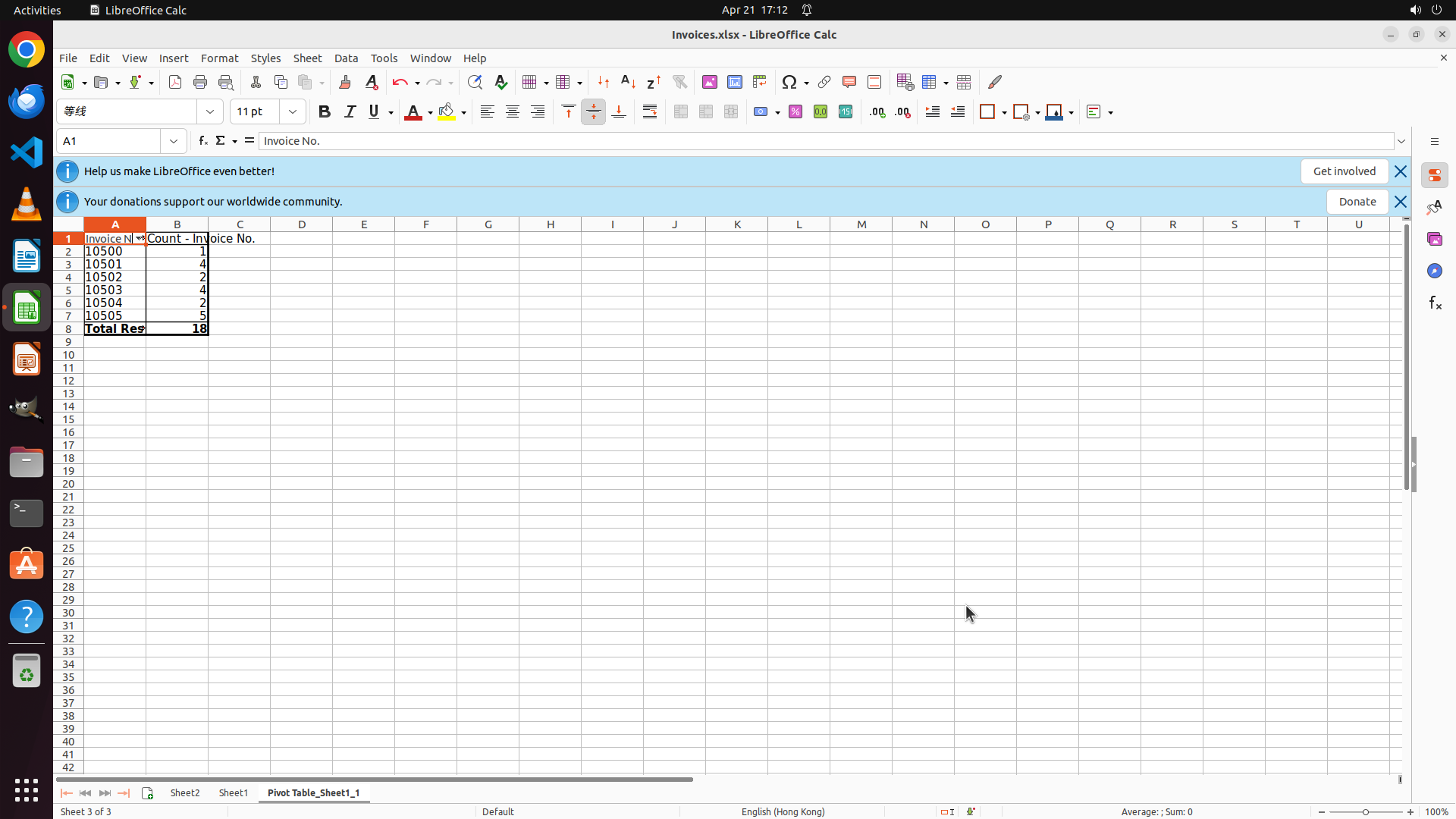Click the Export as PDF icon
1456x819 pixels.
tap(175, 82)
